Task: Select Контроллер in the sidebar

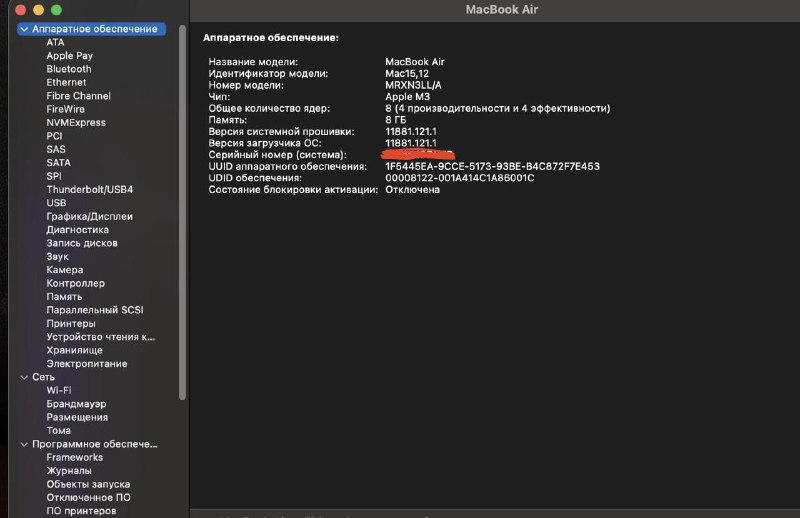Action: (76, 283)
